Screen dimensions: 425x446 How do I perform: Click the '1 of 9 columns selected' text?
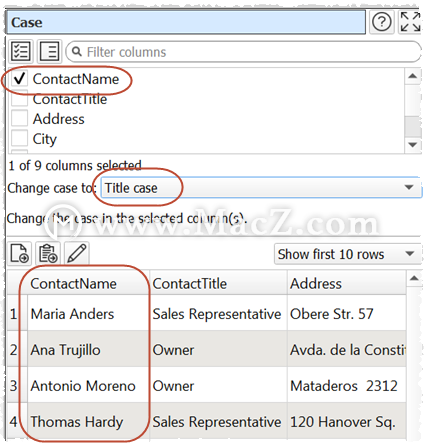click(75, 165)
